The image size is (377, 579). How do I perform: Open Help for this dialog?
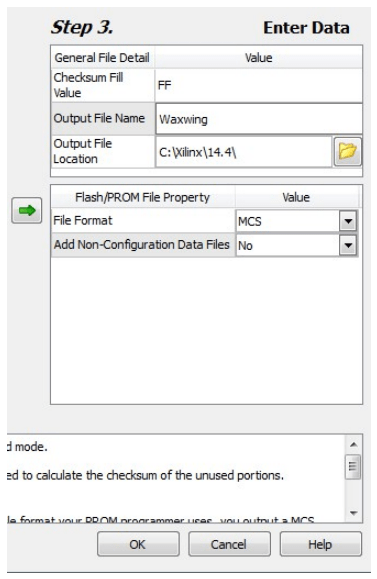click(x=321, y=544)
